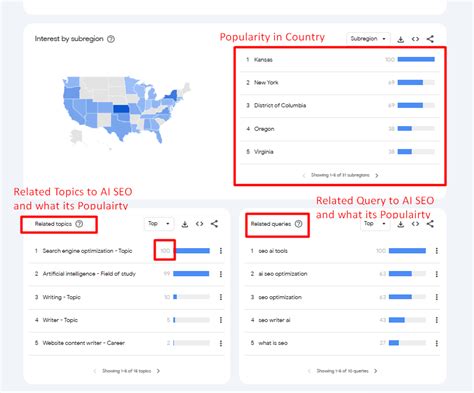Click Kansas on the US map
474x393 pixels.
120,109
